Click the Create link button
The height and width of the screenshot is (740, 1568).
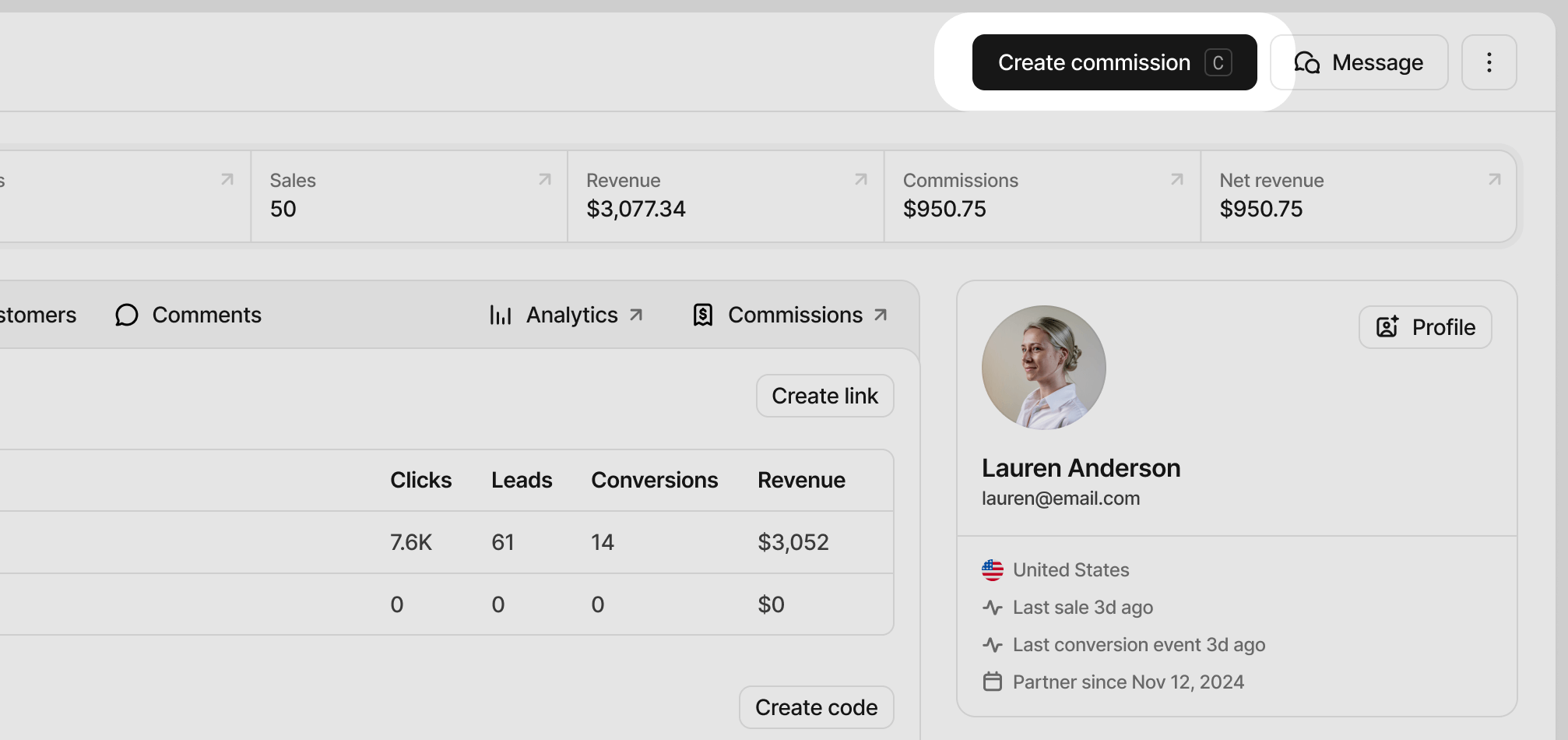point(825,396)
